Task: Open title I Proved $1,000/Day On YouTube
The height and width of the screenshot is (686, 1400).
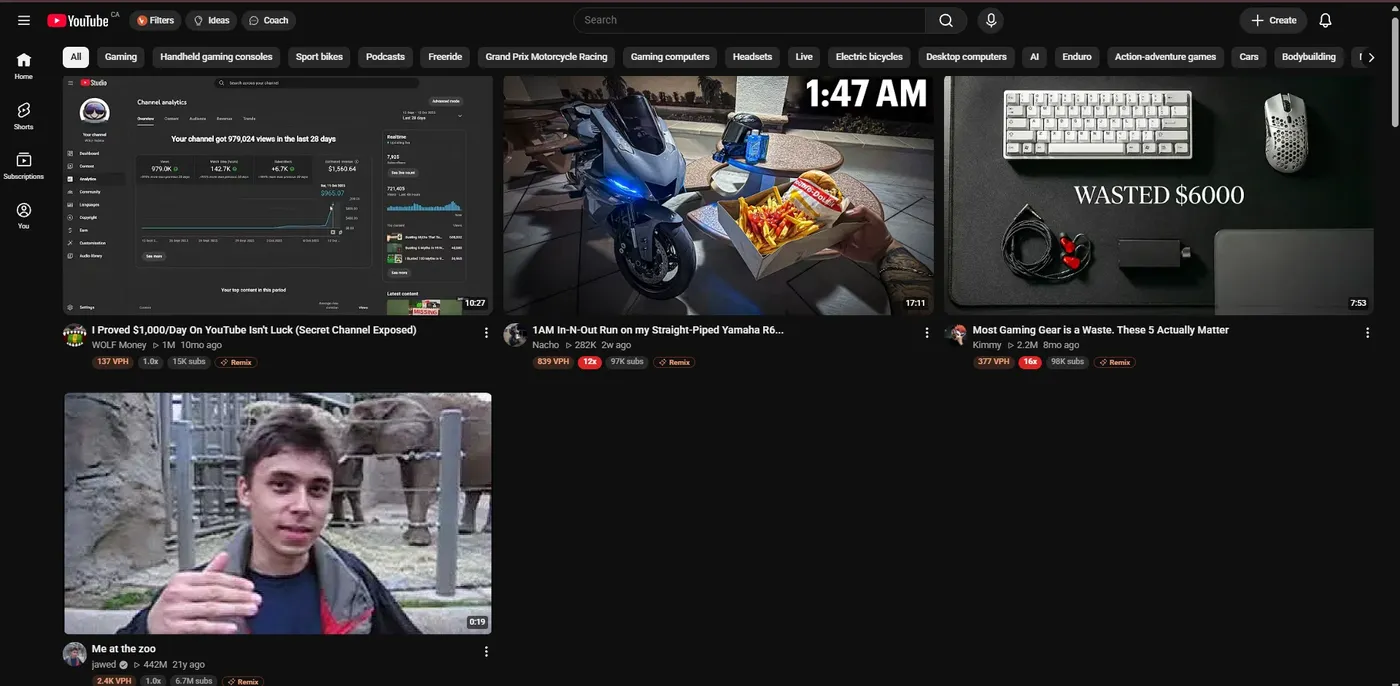Action: (254, 330)
